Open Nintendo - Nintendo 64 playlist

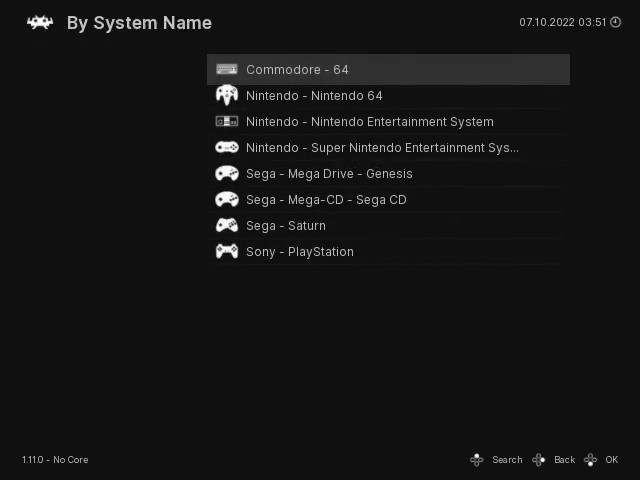pos(388,96)
